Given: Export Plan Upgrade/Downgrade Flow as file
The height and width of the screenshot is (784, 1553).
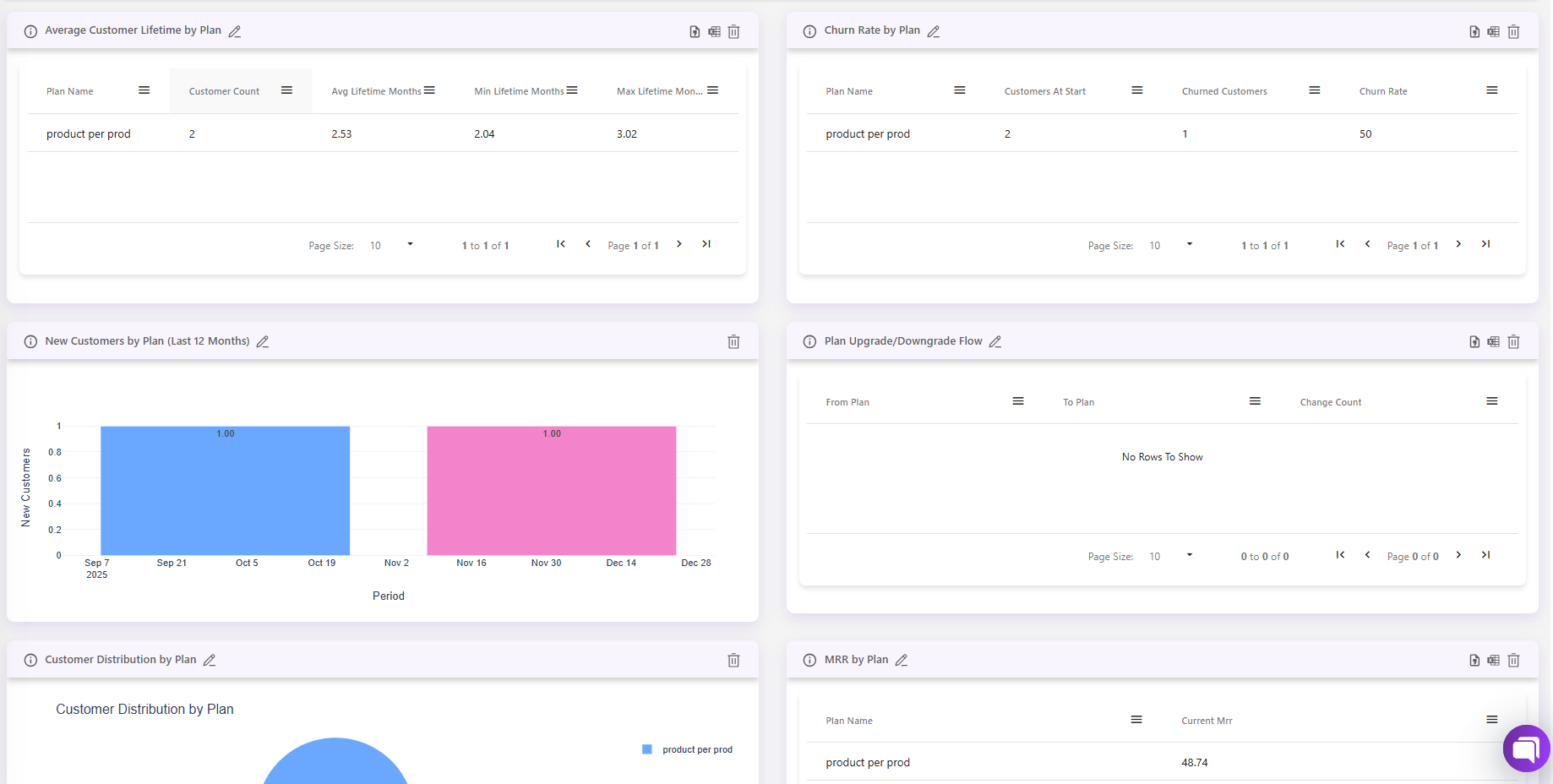Looking at the screenshot, I should (1474, 341).
